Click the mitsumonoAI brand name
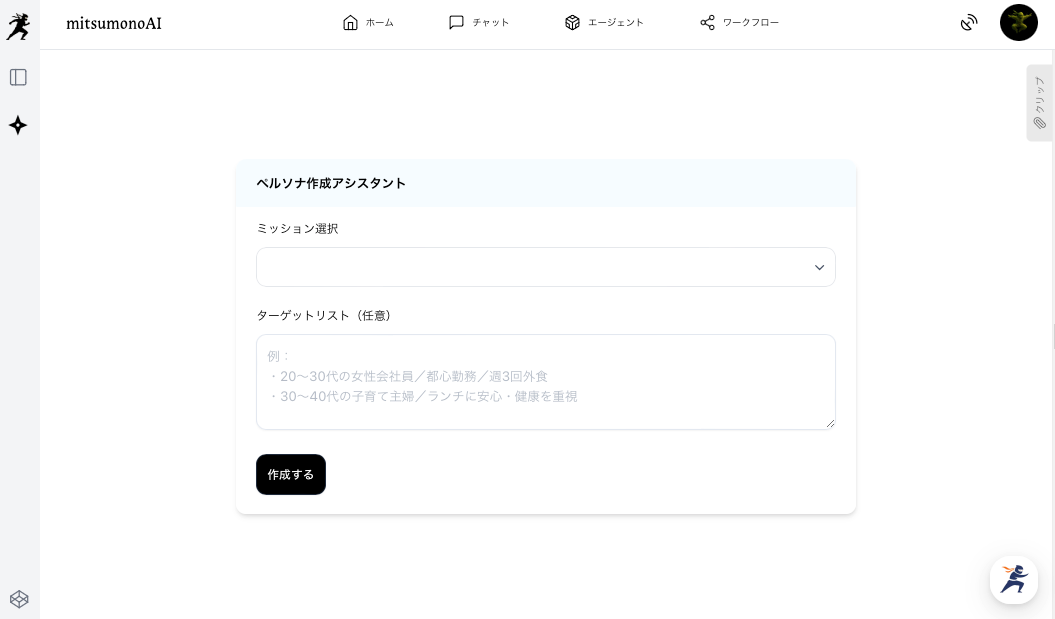This screenshot has height=619, width=1055. pyautogui.click(x=114, y=23)
